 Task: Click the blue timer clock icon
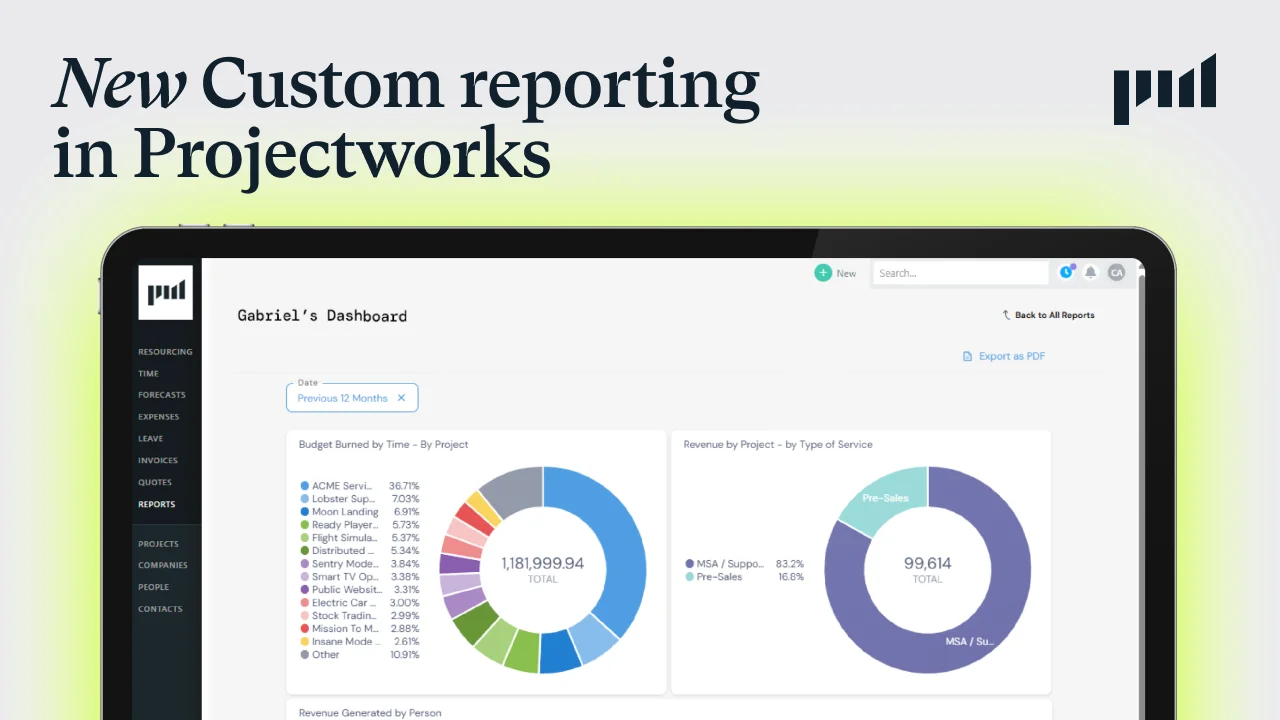tap(1065, 272)
